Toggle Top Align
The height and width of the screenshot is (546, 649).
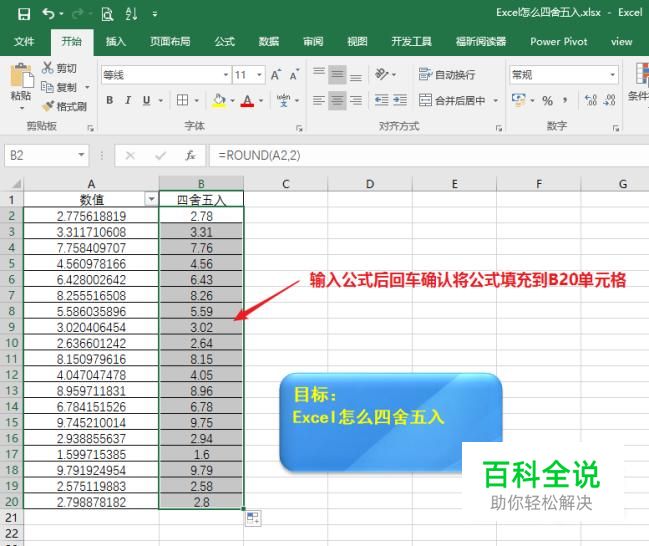click(x=319, y=75)
